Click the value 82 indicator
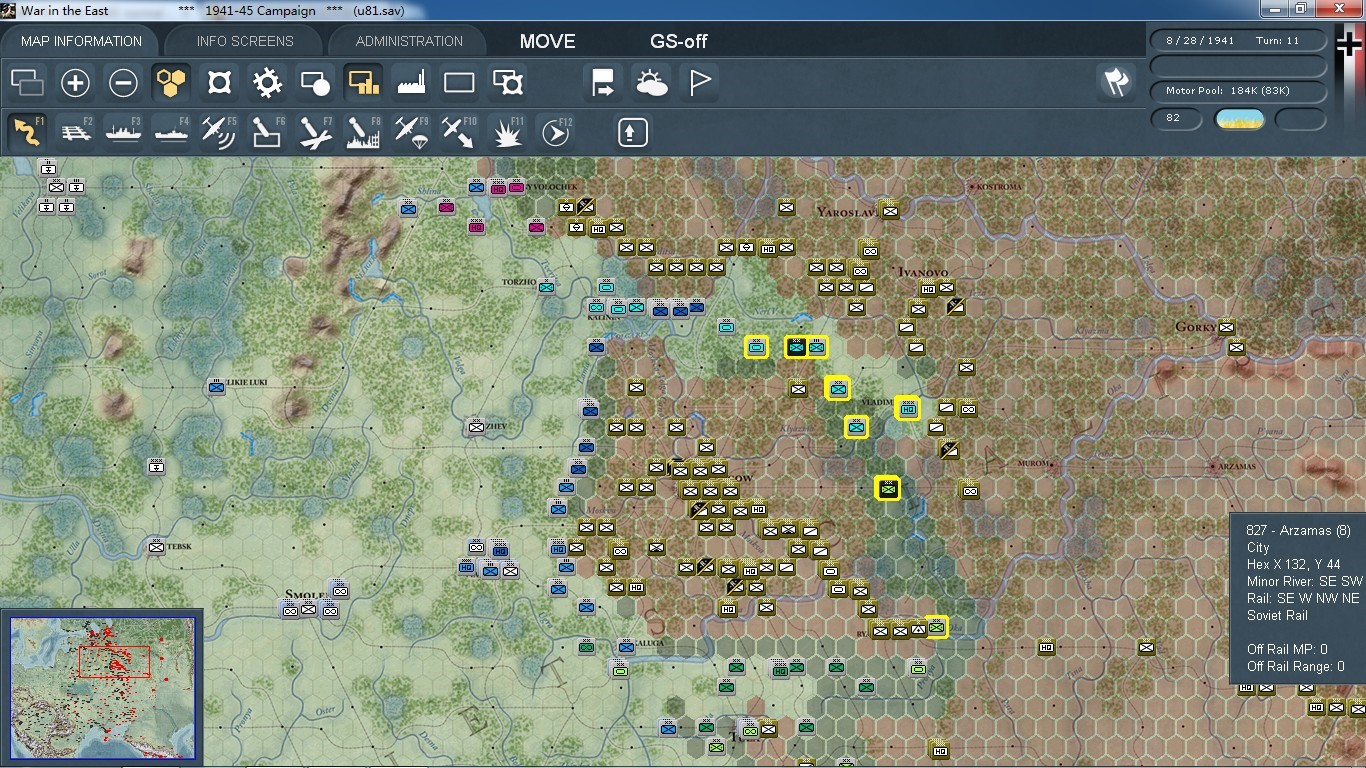 [x=1177, y=119]
